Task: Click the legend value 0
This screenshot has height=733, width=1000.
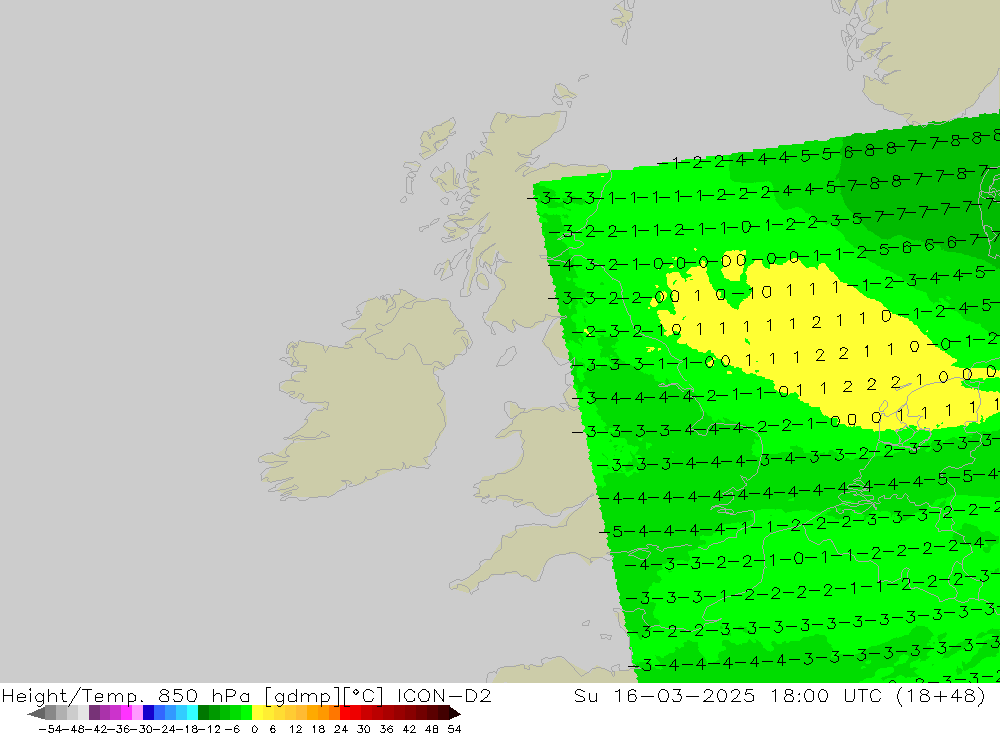Action: click(x=254, y=729)
